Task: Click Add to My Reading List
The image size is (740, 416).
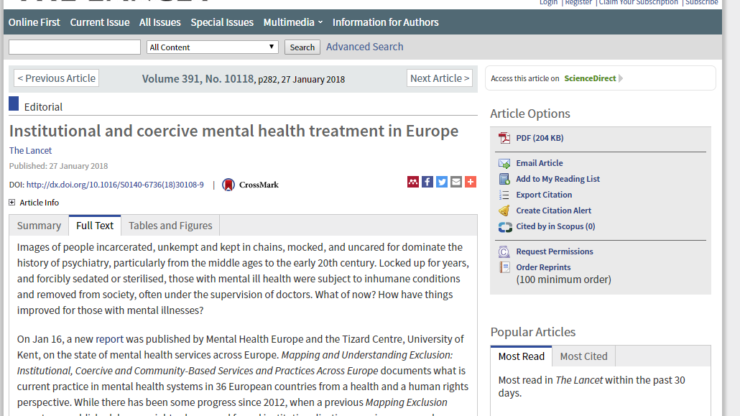Action: (x=558, y=179)
